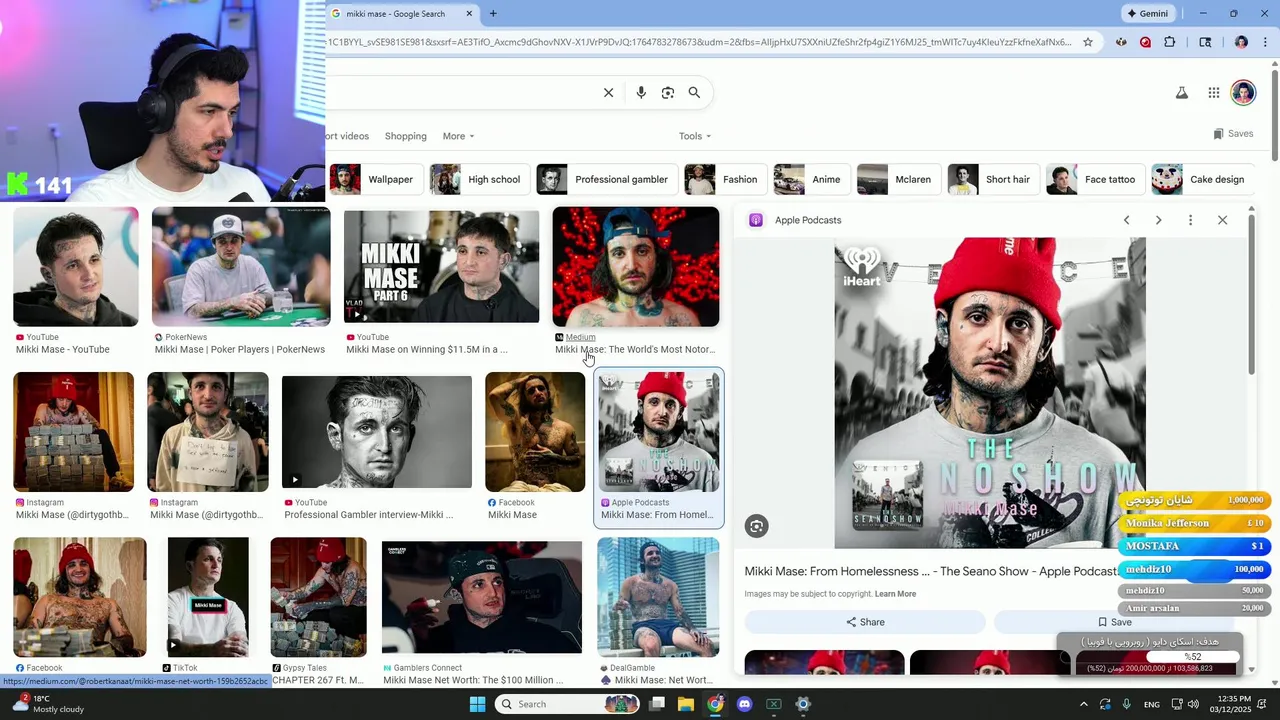This screenshot has width=1280, height=720.
Task: Open Windows Start menu
Action: click(x=477, y=704)
